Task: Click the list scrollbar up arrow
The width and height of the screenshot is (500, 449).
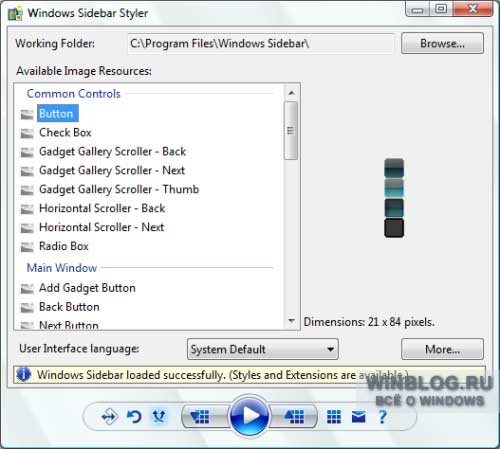Action: click(291, 93)
